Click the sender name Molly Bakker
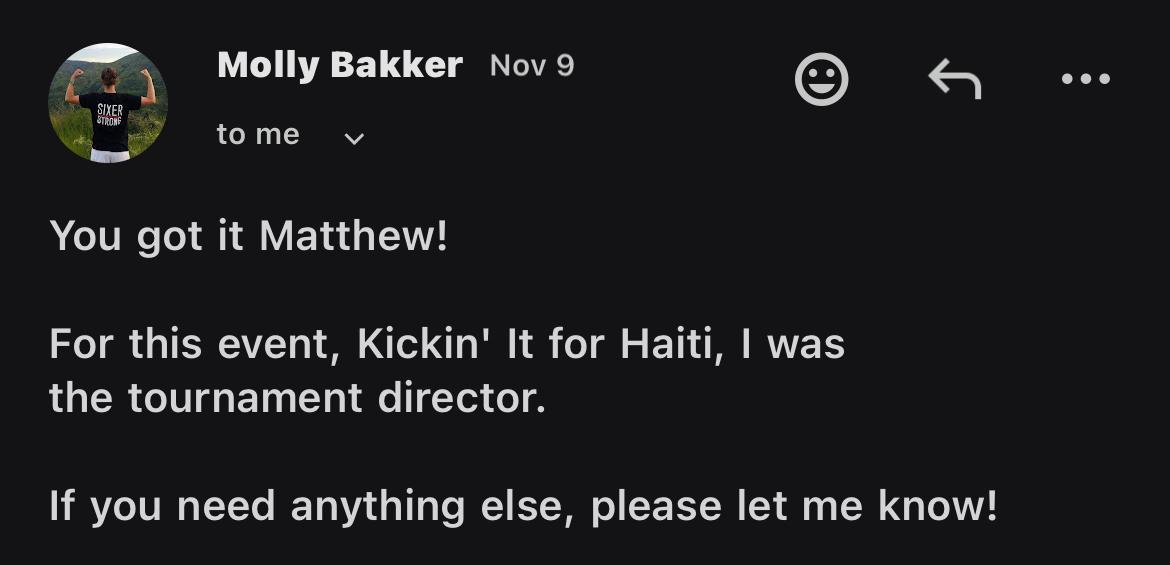This screenshot has width=1170, height=565. coord(339,66)
